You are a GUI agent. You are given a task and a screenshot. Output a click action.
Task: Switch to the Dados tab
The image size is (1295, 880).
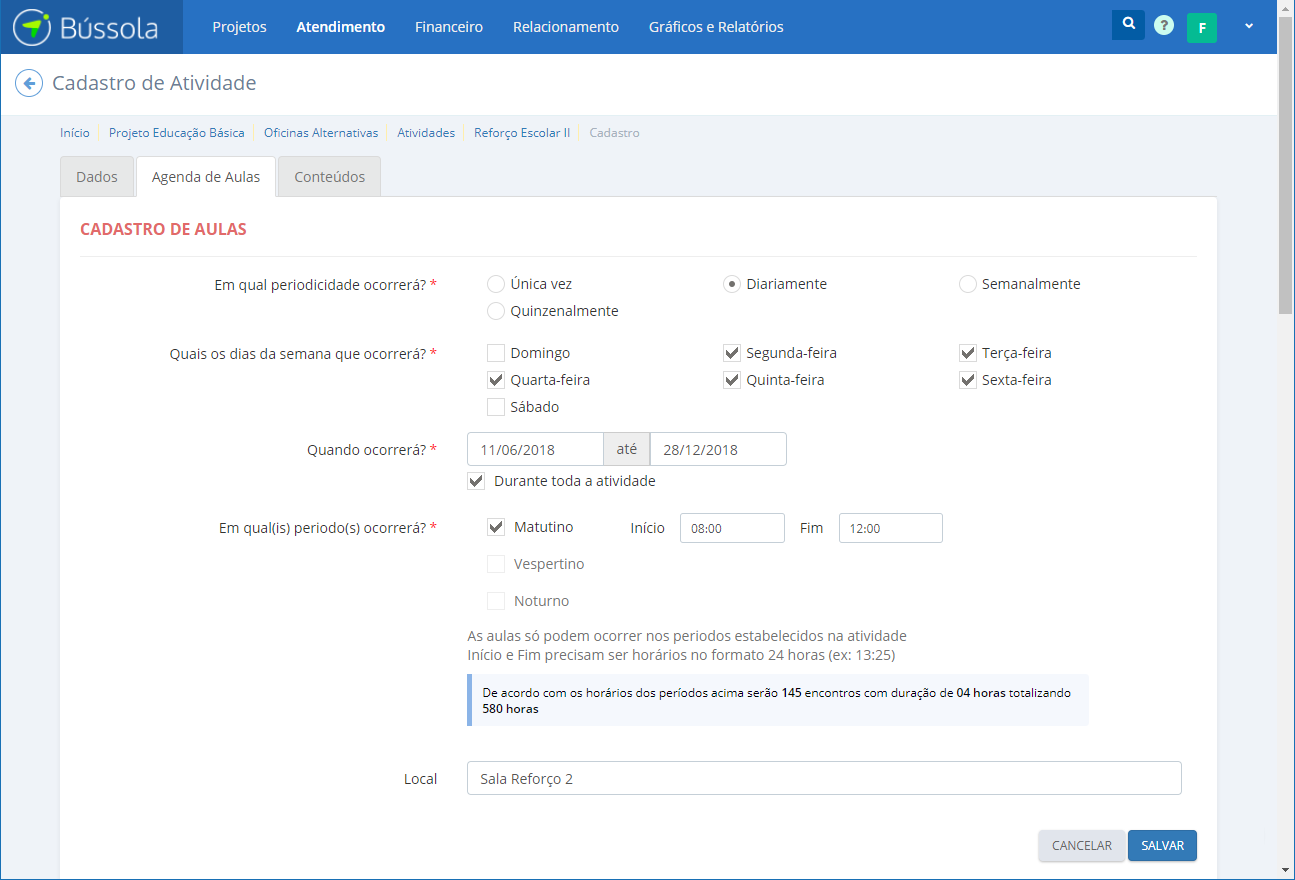pyautogui.click(x=97, y=177)
